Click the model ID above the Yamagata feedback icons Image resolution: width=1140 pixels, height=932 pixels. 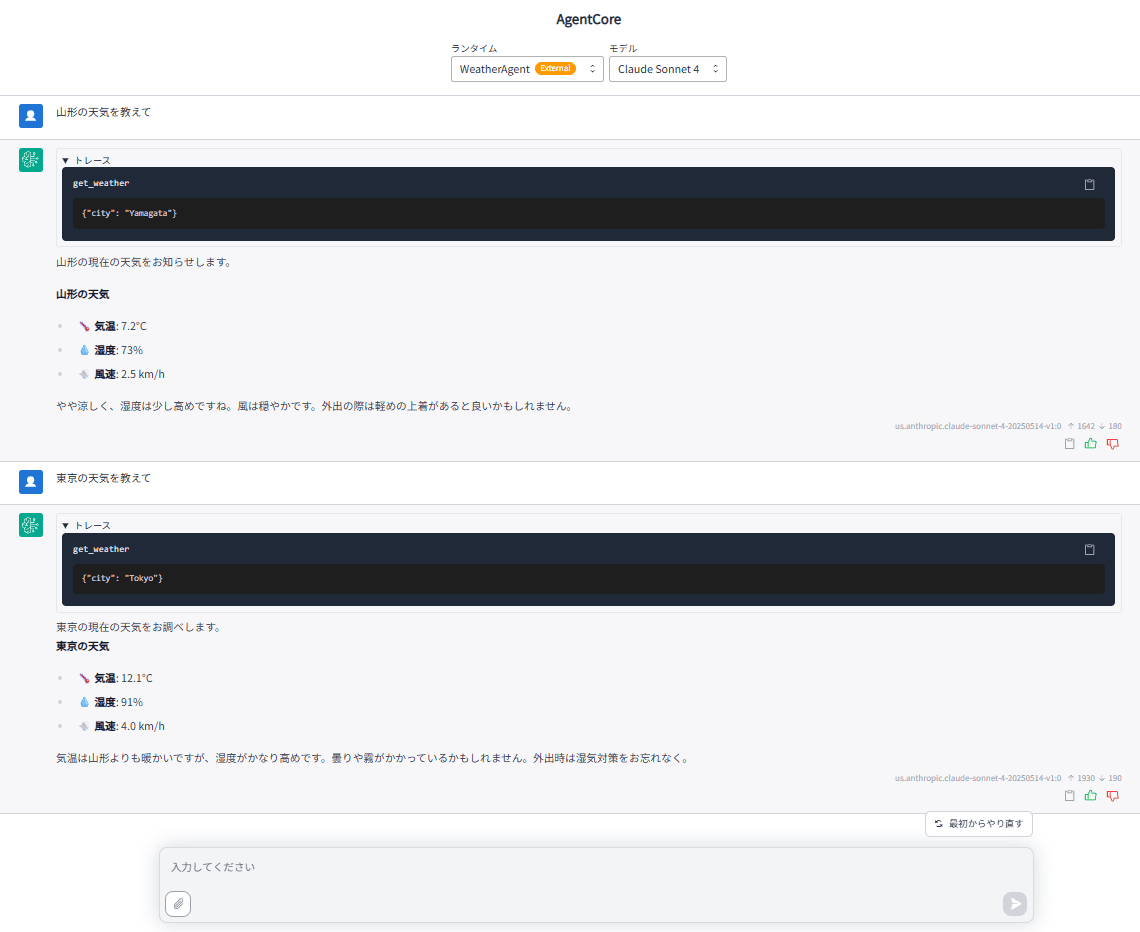pos(977,426)
